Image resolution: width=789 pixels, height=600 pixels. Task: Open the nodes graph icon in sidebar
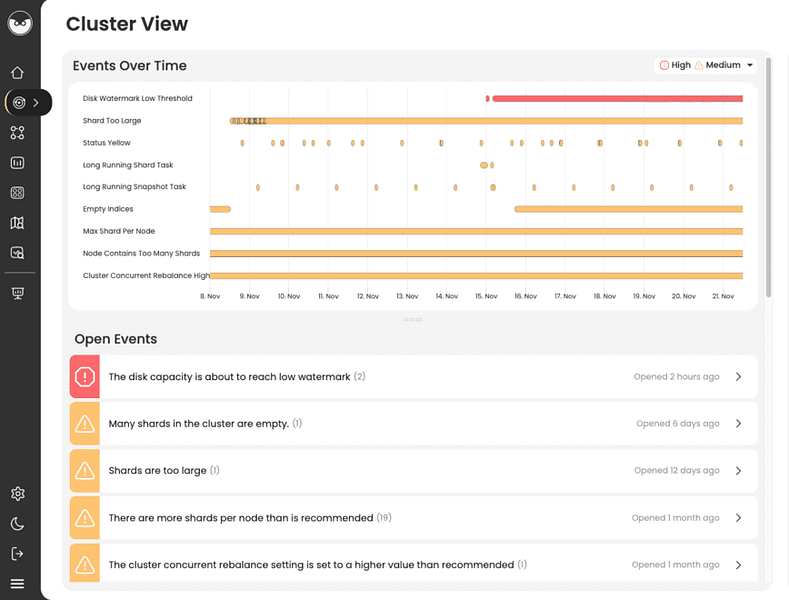coord(18,133)
